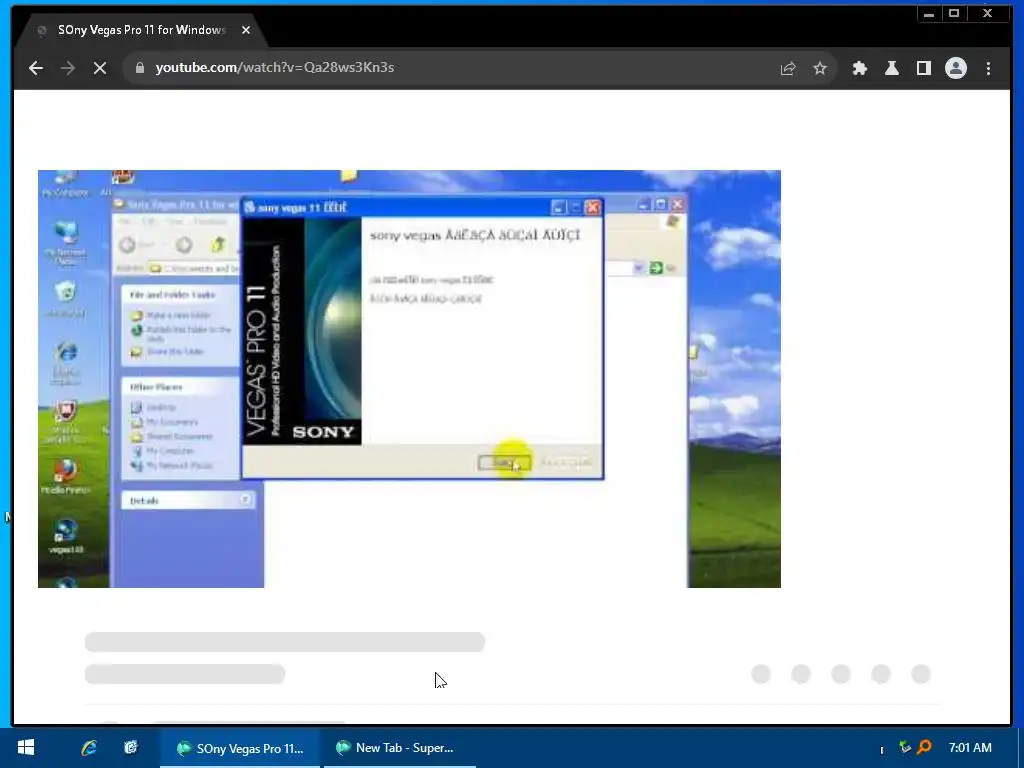Click the Sony Vegas video player

coord(409,379)
